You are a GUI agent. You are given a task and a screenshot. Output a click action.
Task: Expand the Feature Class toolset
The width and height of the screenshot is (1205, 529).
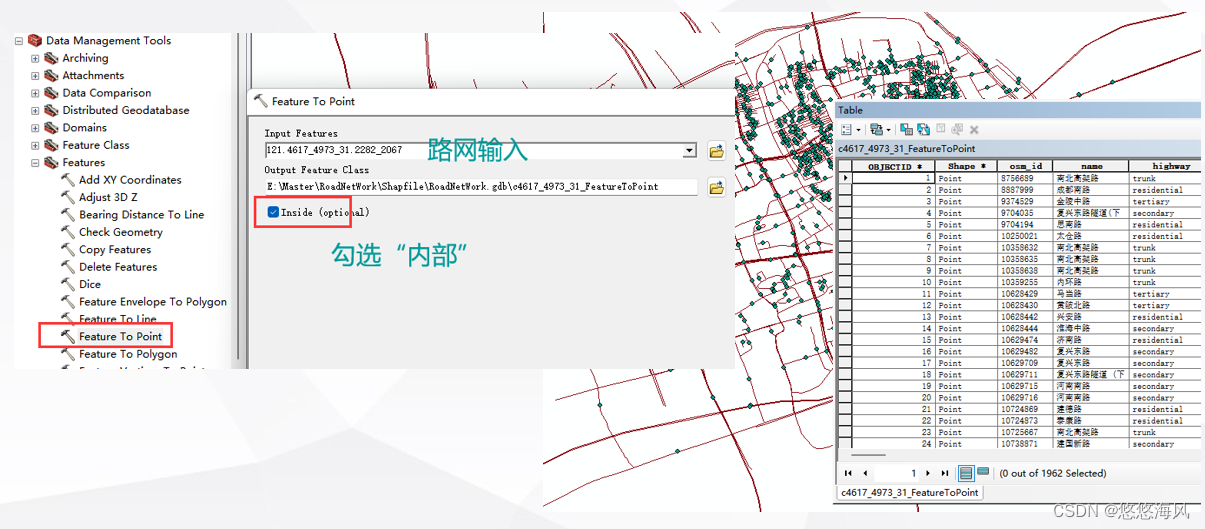(35, 145)
